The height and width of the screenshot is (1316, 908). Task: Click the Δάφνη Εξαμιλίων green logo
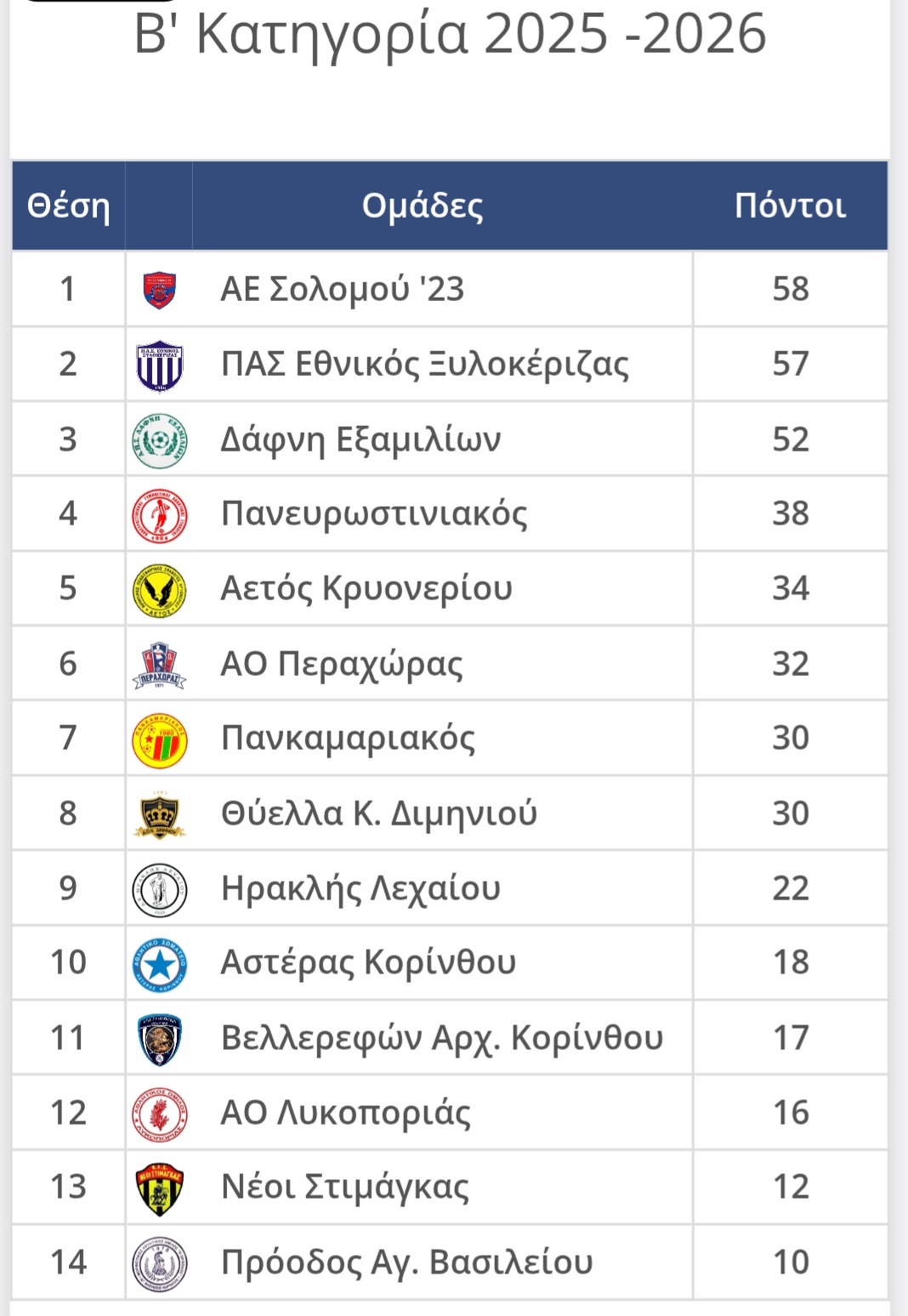tap(159, 440)
